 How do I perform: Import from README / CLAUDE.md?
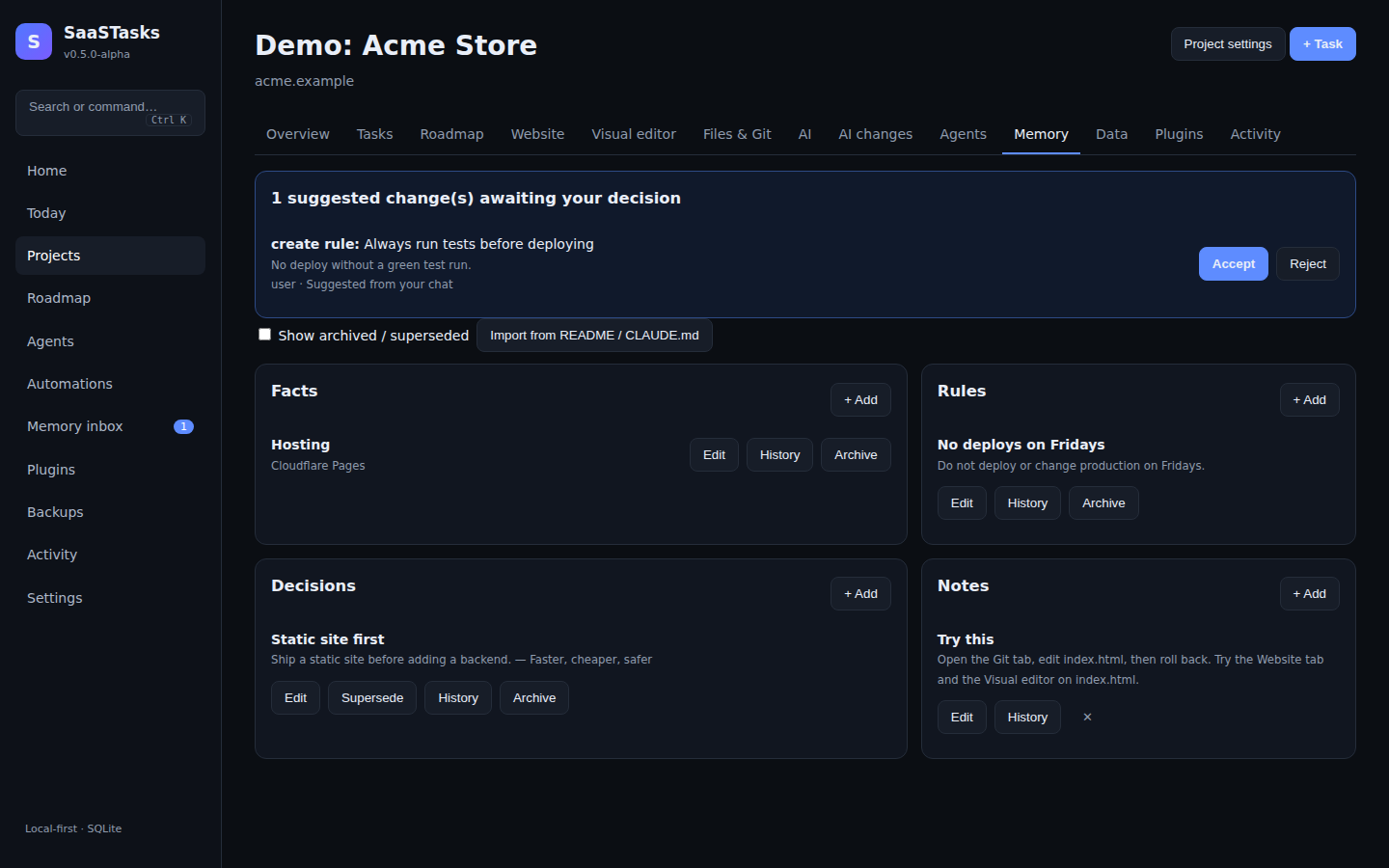(594, 336)
